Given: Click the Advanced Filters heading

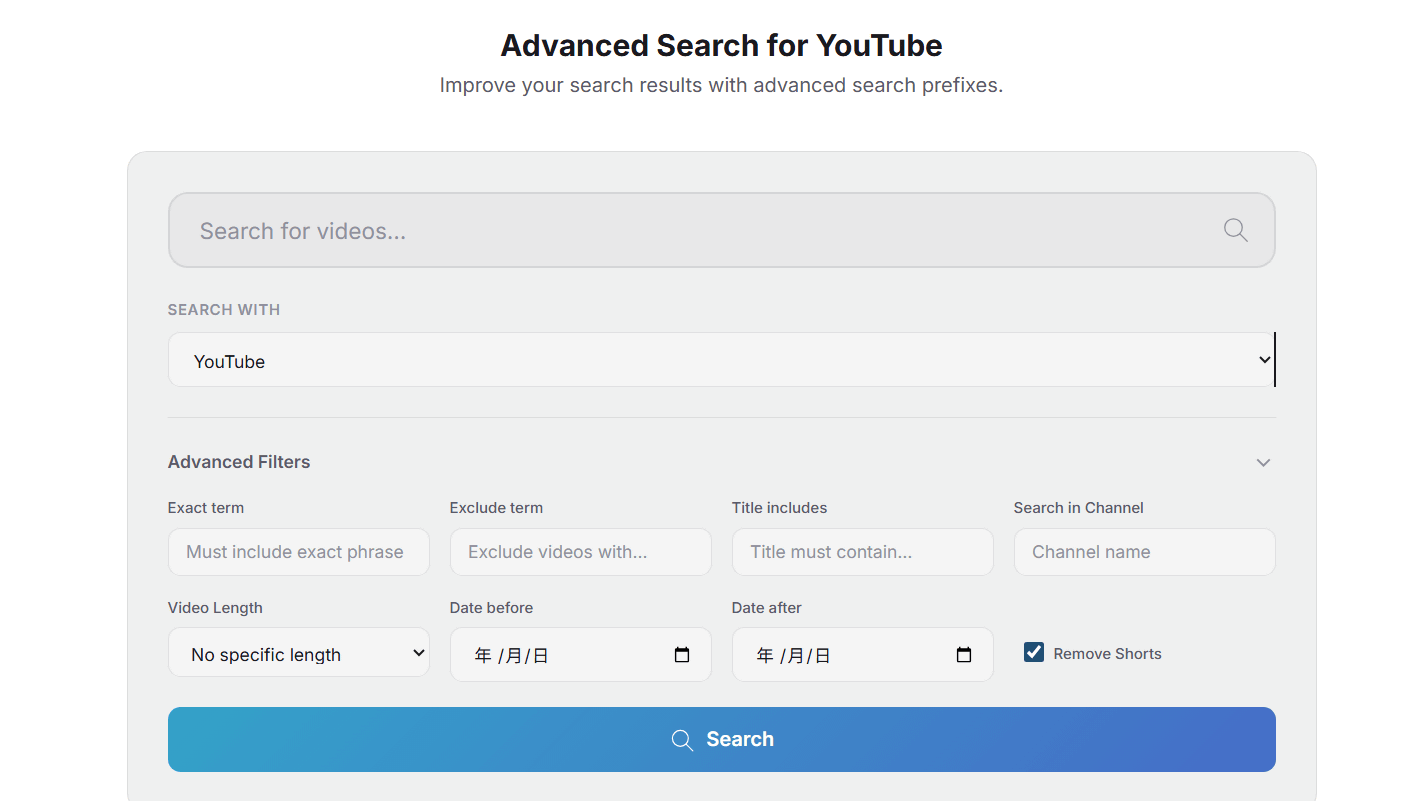Looking at the screenshot, I should [239, 462].
